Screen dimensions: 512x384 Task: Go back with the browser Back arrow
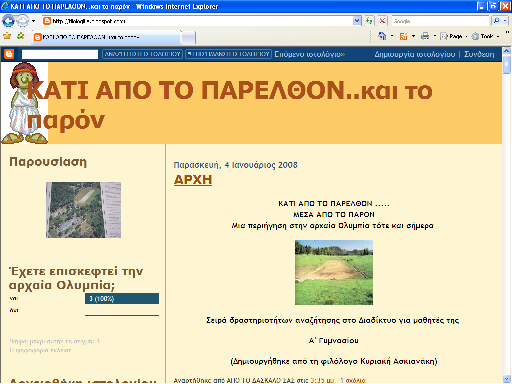pyautogui.click(x=8, y=21)
